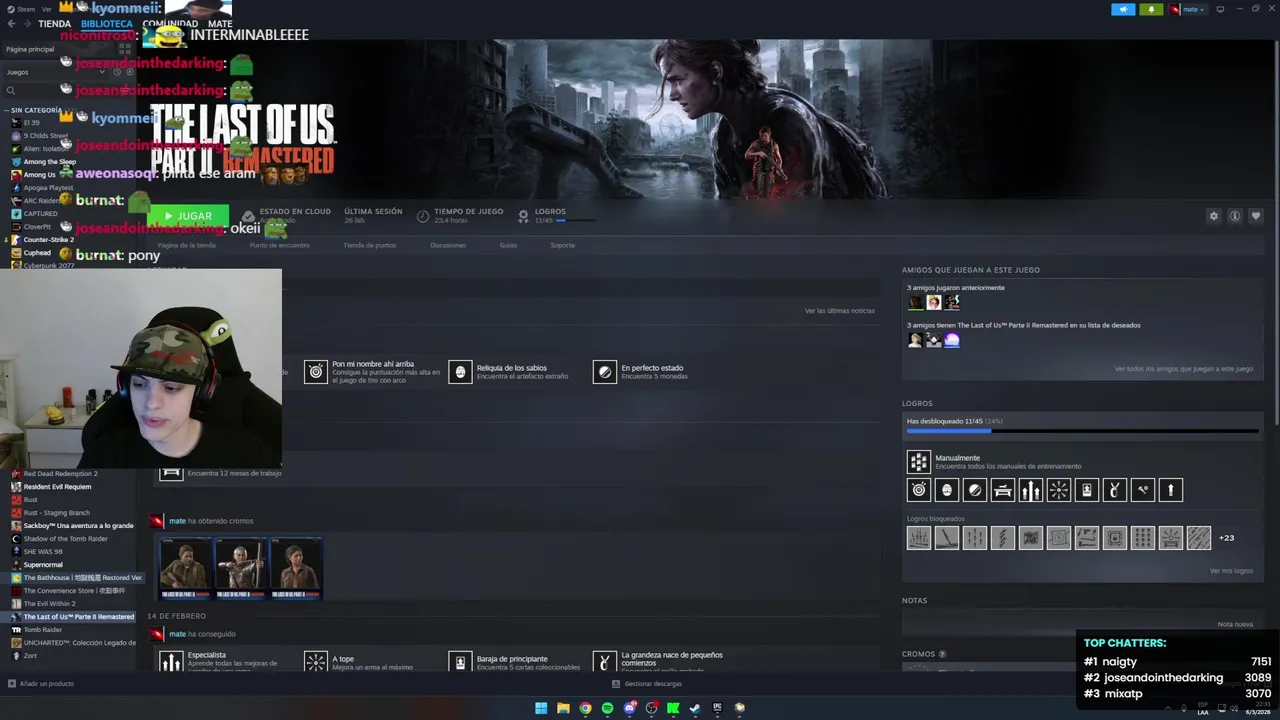Click the 'mate' username in cromos activity
1280x720 pixels.
(x=177, y=521)
